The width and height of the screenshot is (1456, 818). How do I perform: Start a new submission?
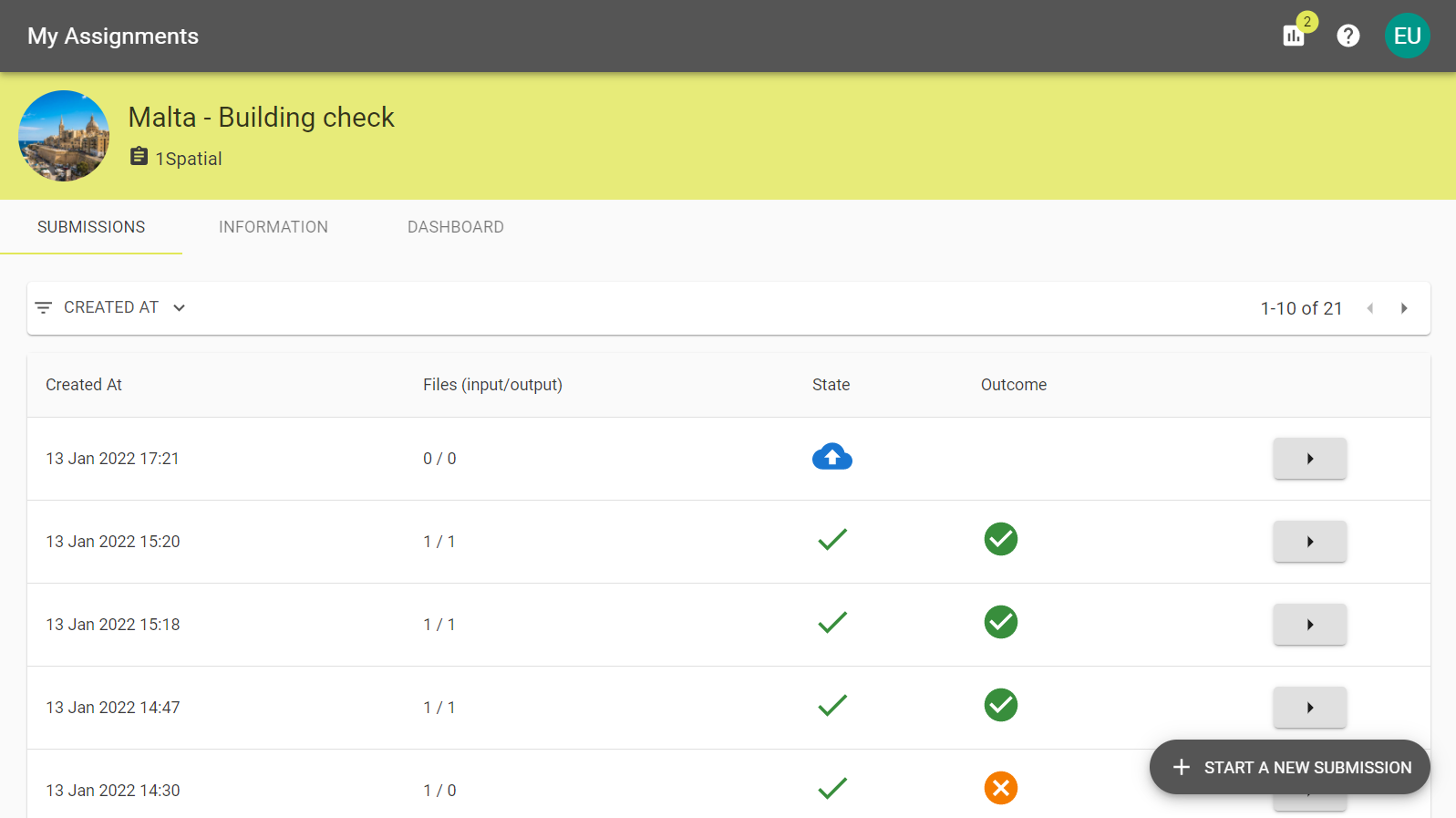[1289, 767]
